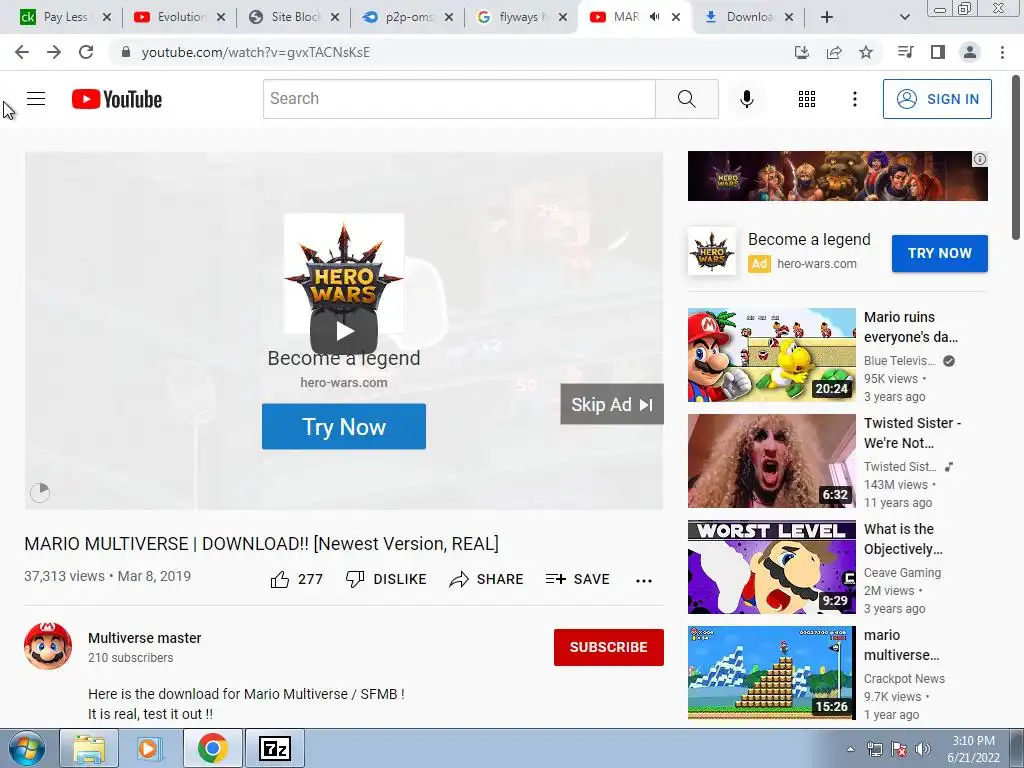
Task: Close the Site Block tab
Action: tap(335, 18)
